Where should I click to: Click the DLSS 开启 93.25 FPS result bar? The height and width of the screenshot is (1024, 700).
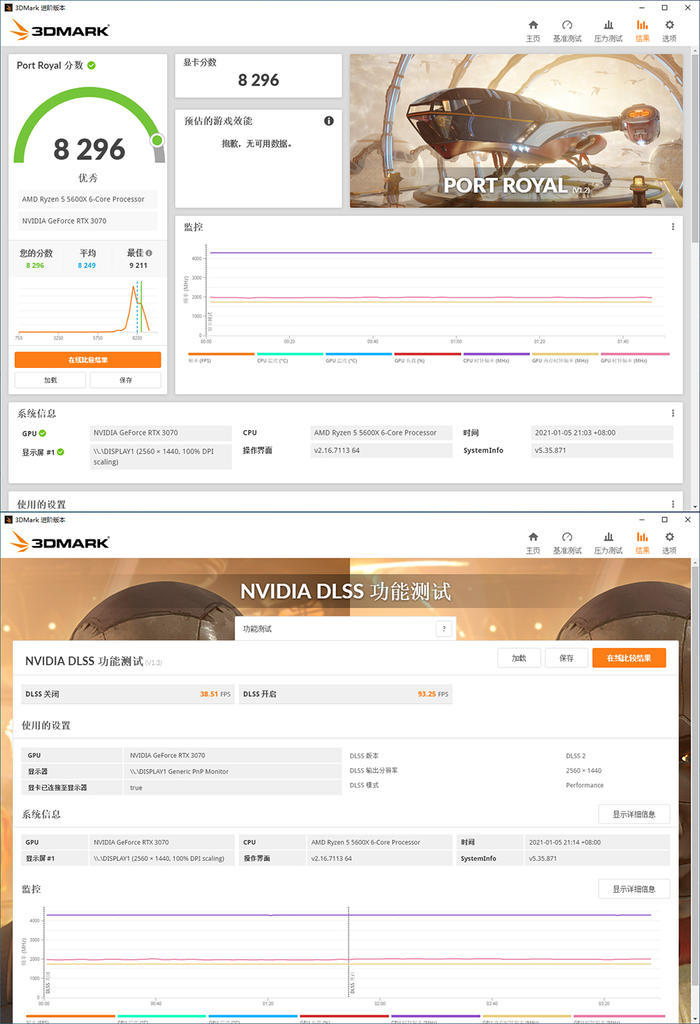(x=345, y=694)
